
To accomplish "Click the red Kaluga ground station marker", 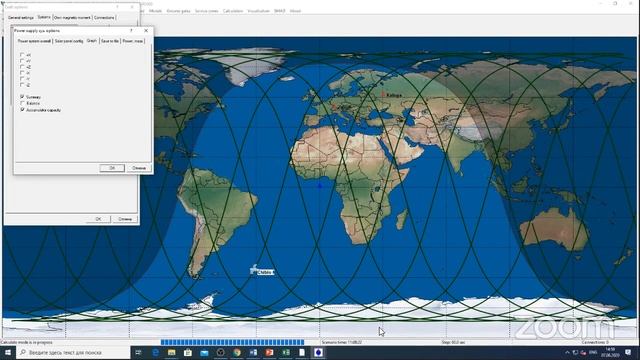I will click(x=383, y=94).
